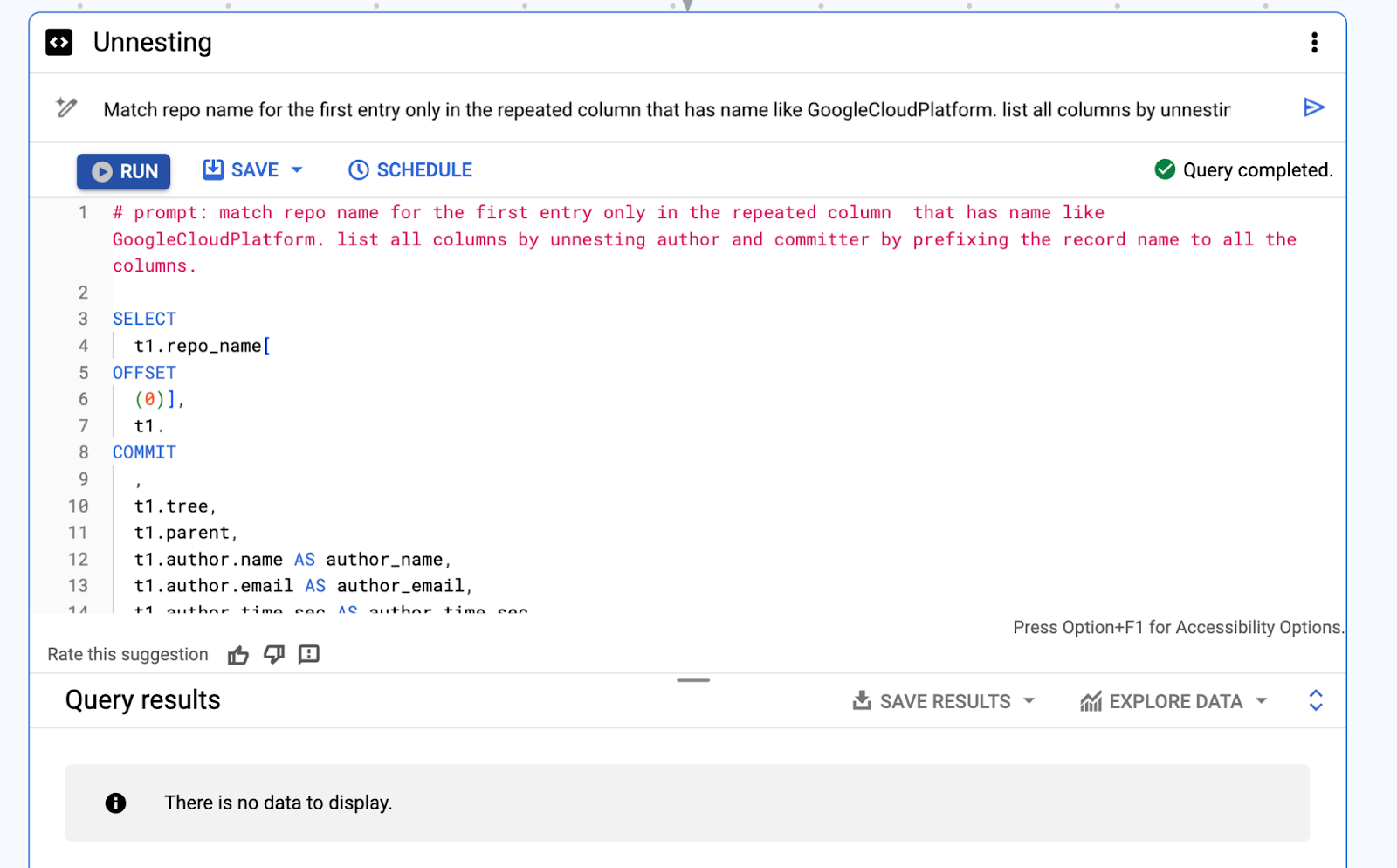1397x868 pixels.
Task: Send the prompt with the arrow icon
Action: tap(1314, 107)
